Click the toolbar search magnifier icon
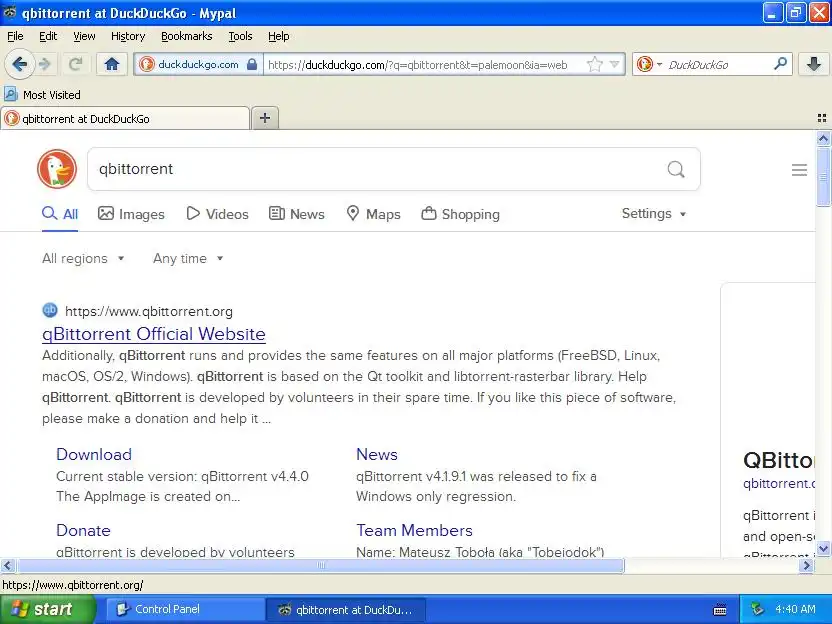Screen dimensions: 832x624 [780, 64]
